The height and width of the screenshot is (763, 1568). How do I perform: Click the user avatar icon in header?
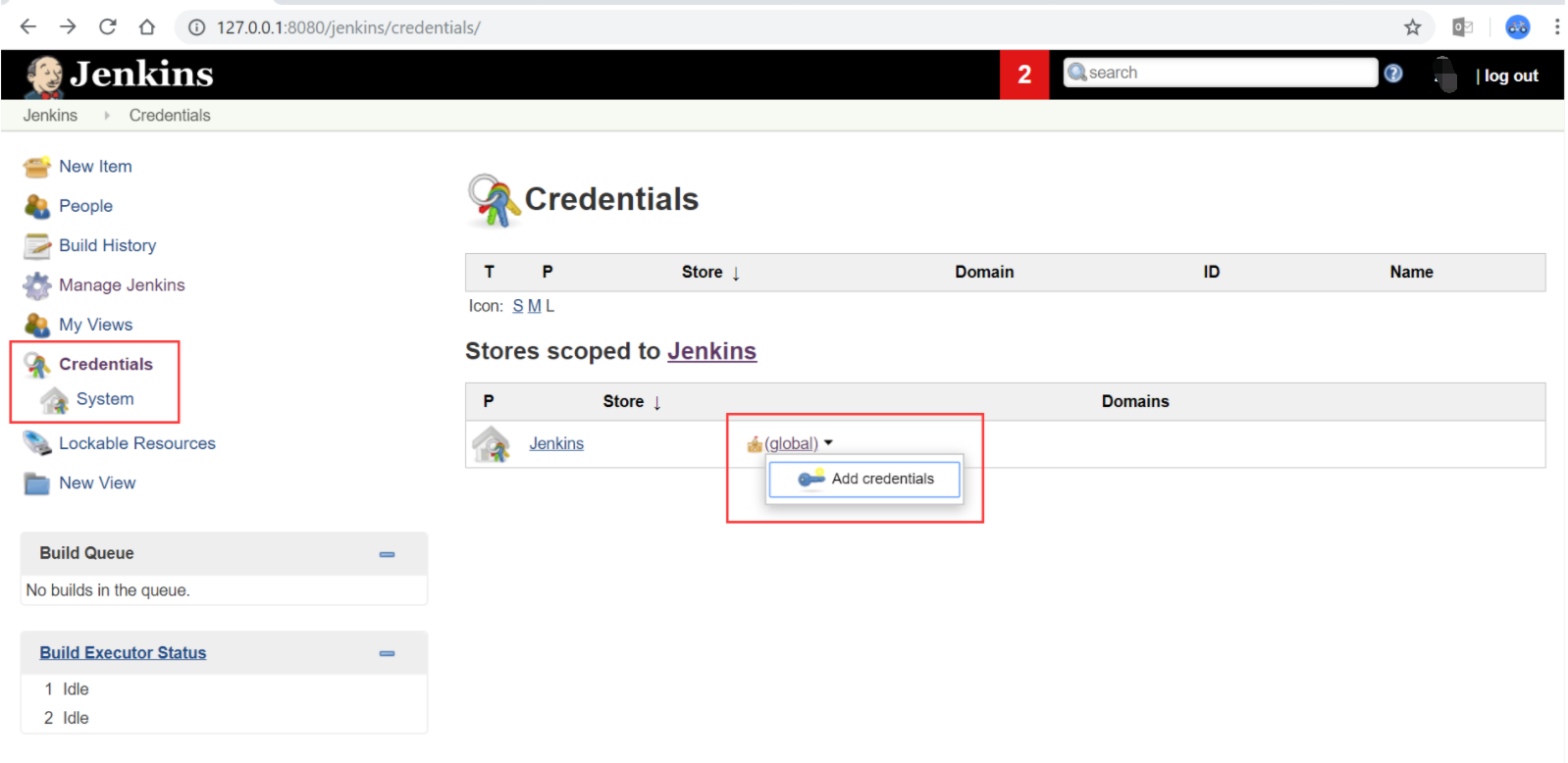1444,75
